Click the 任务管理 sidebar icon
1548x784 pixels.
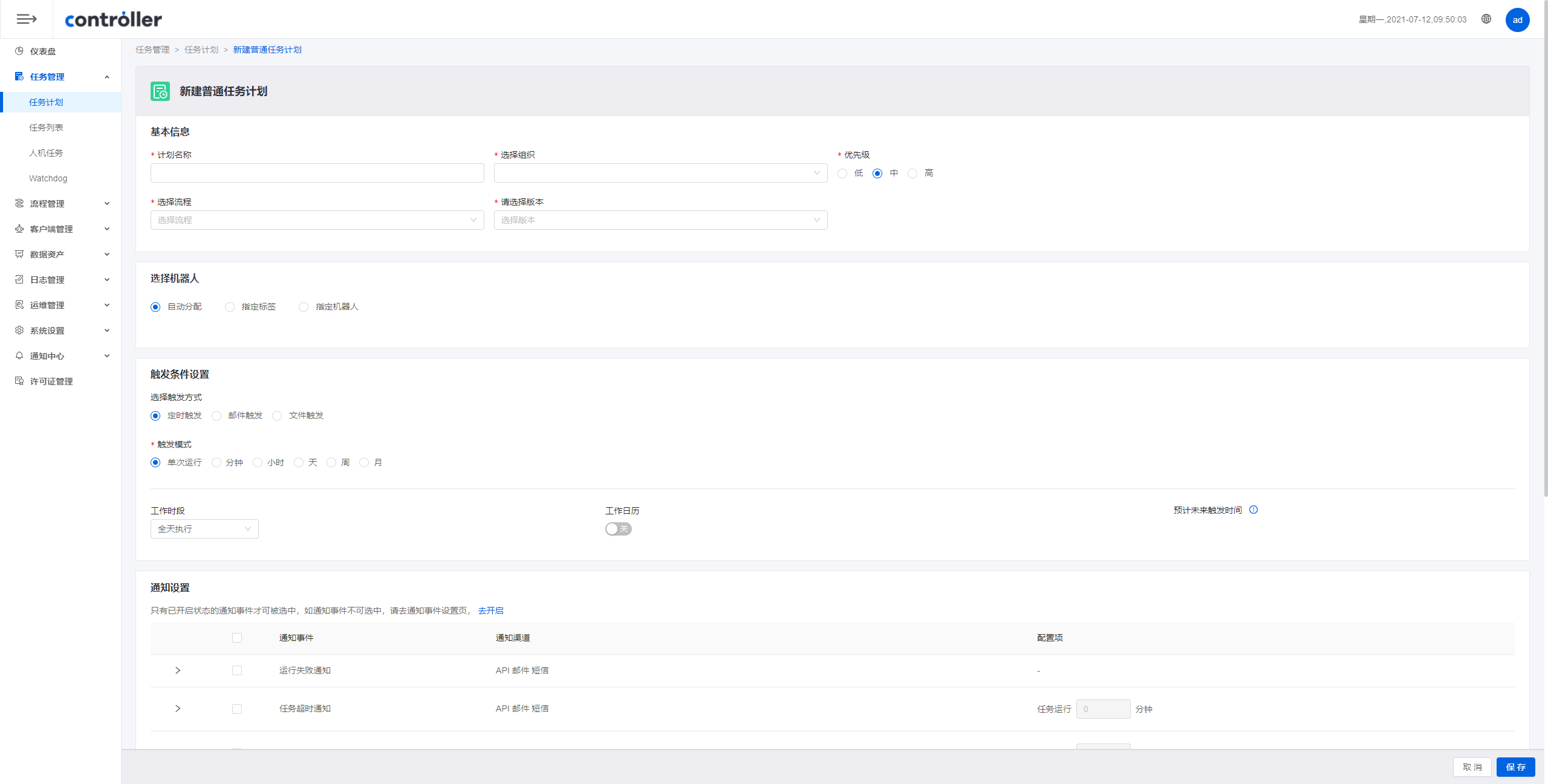[x=19, y=76]
